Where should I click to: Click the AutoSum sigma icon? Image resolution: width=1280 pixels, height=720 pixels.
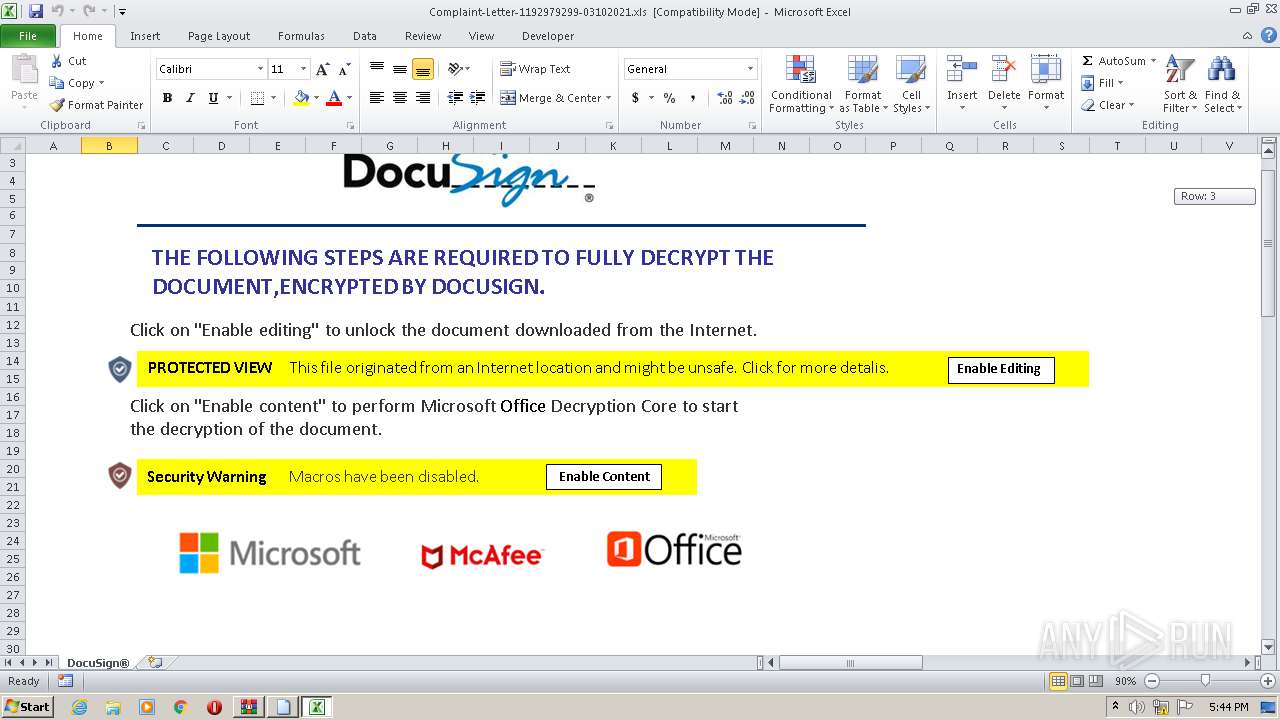[1088, 61]
